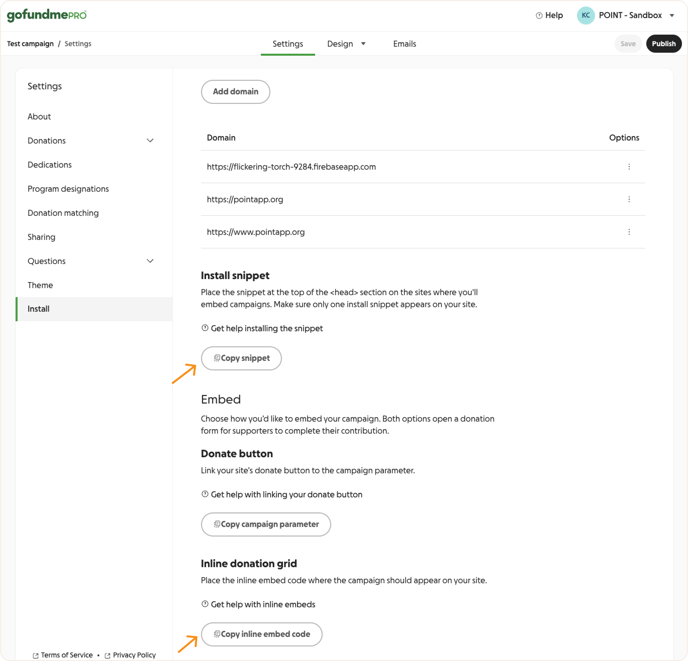The width and height of the screenshot is (688, 661).
Task: Expand the Questions settings section
Action: (x=150, y=261)
